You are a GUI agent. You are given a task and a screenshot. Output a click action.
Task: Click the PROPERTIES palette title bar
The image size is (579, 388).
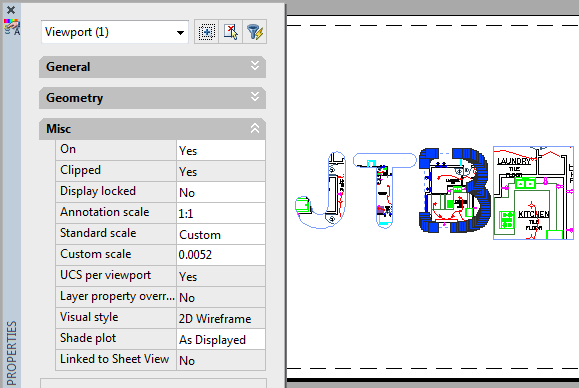coord(12,353)
